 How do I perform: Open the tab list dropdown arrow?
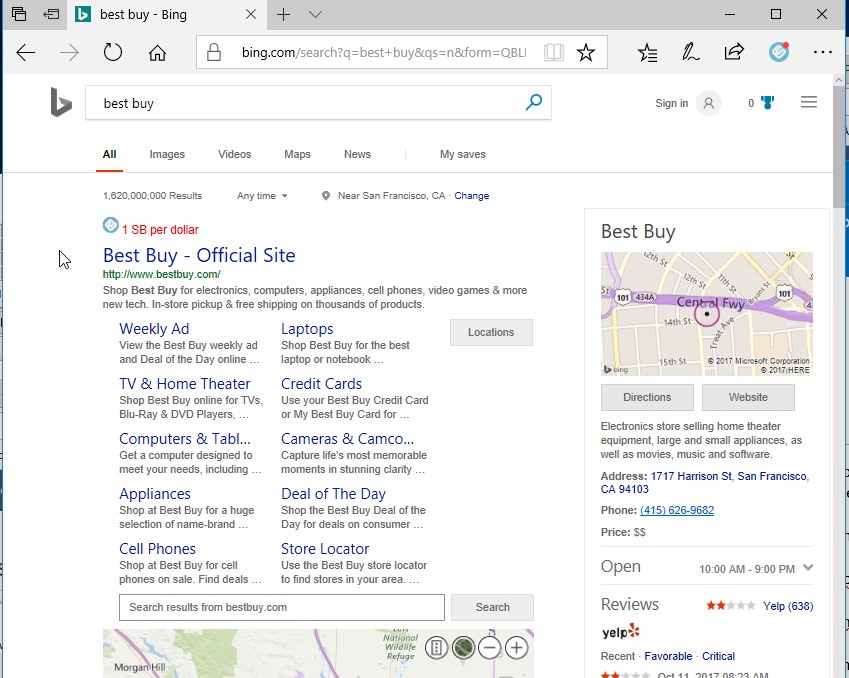[315, 15]
